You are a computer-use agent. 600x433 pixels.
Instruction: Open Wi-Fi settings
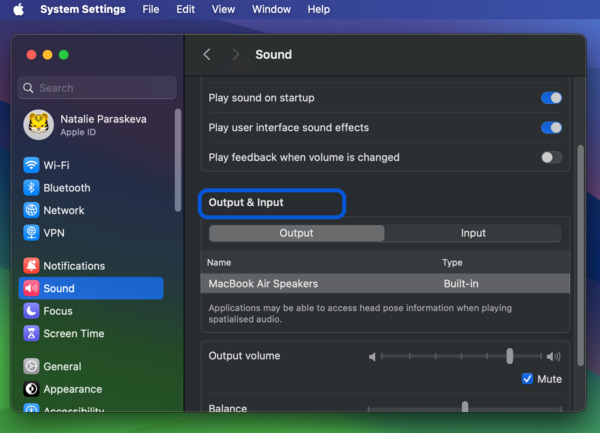coord(91,165)
